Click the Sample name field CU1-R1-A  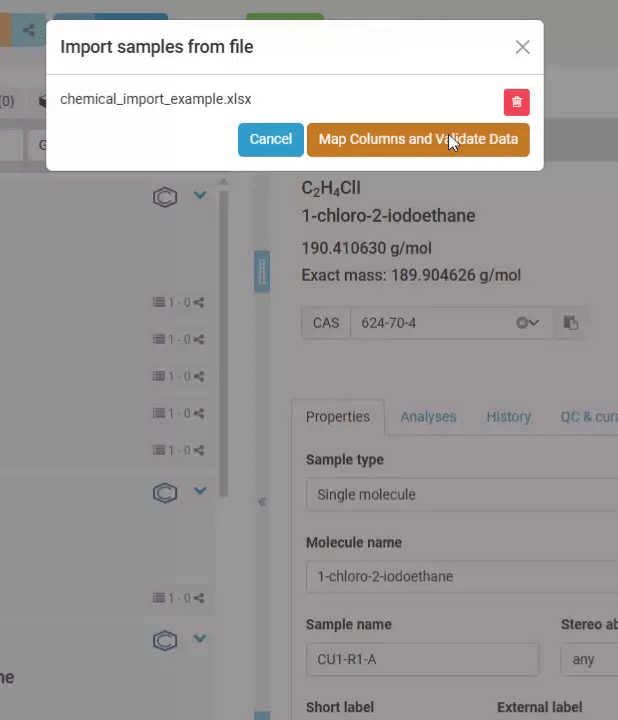click(422, 659)
